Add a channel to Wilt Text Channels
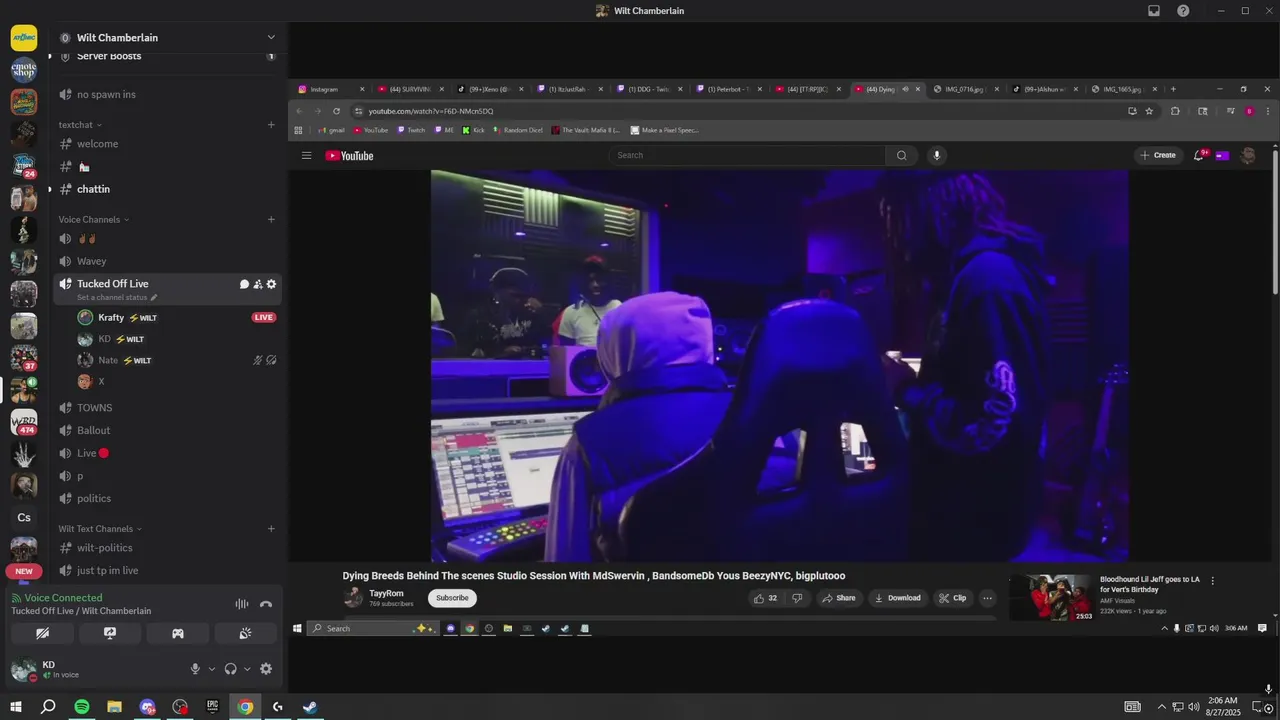Screen dimensions: 1280x720 (271, 528)
